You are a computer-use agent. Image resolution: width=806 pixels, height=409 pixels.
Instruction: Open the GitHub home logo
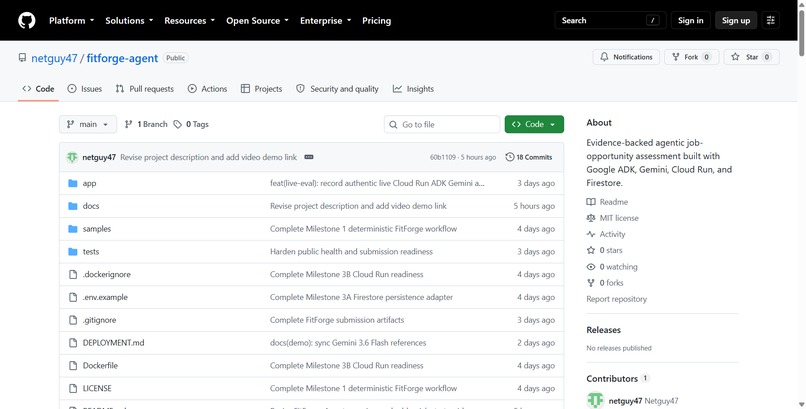[27, 21]
